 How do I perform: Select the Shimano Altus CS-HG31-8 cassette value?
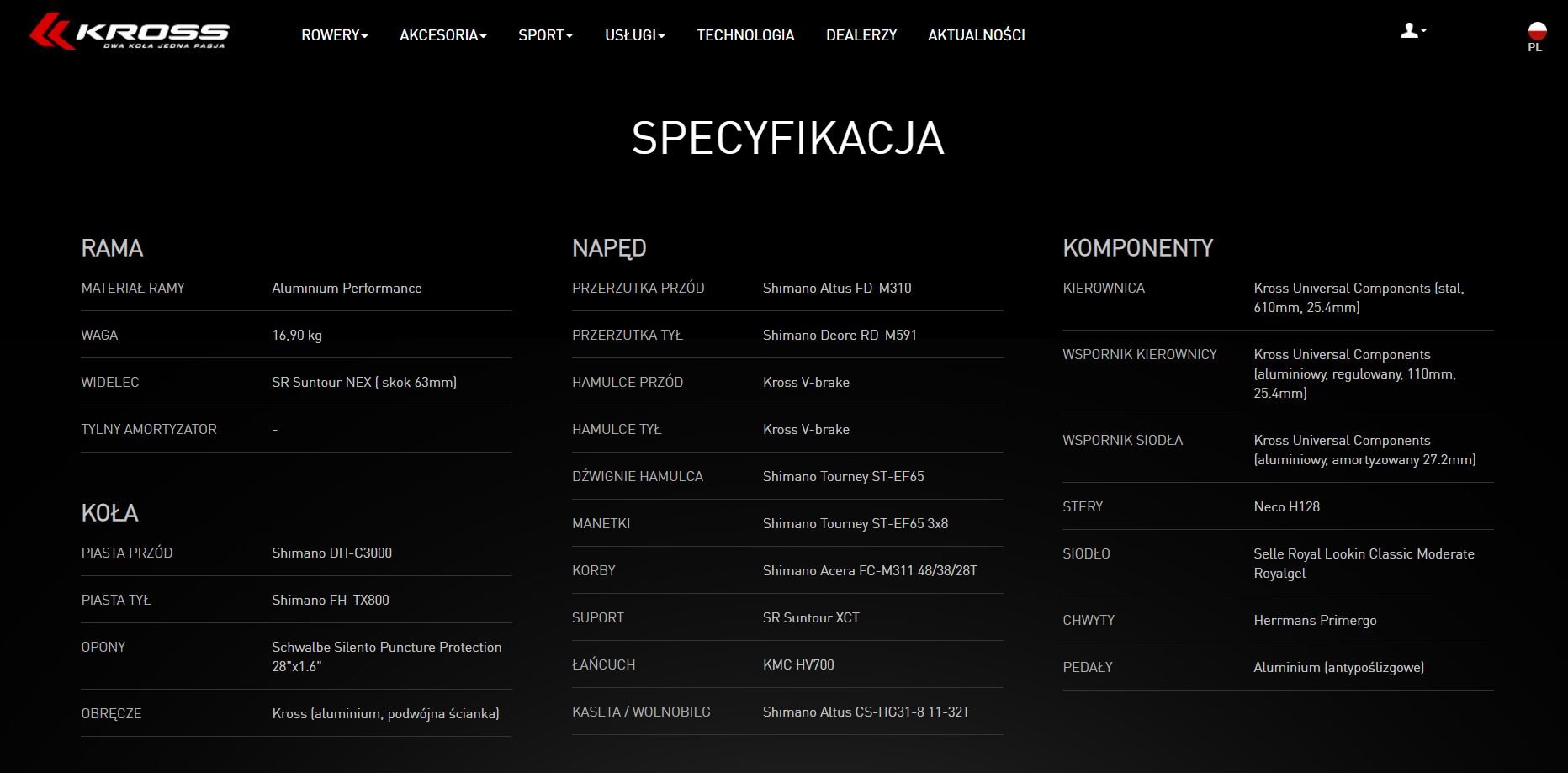[866, 712]
